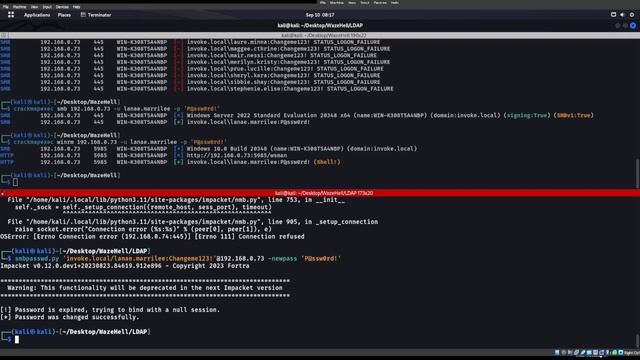Click the Impacket v0.12.0 copyright line

tap(125, 266)
